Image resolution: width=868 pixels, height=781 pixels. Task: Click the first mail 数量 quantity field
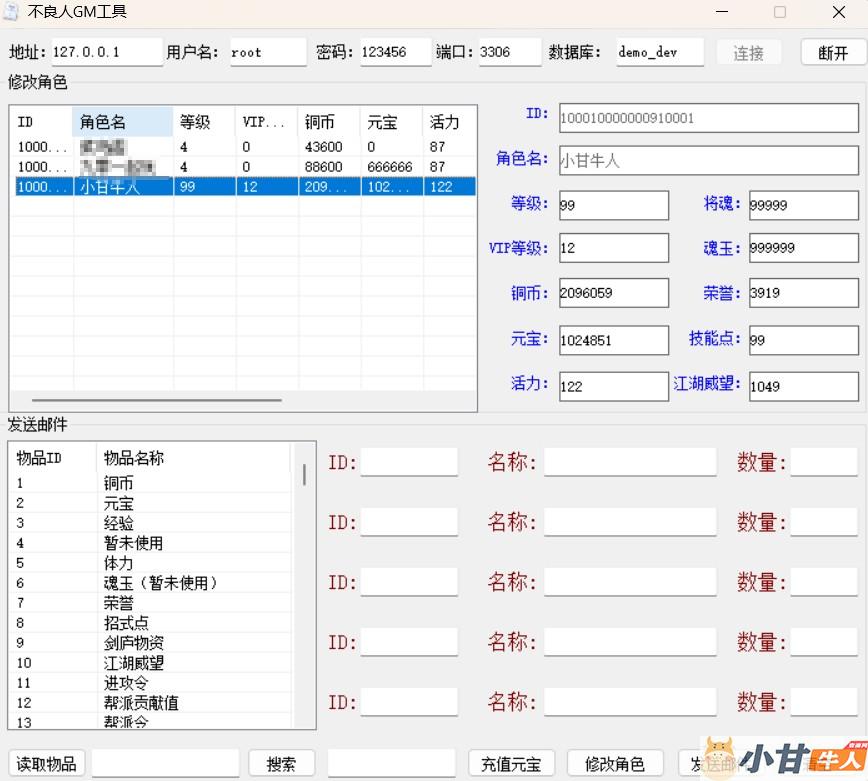point(823,462)
